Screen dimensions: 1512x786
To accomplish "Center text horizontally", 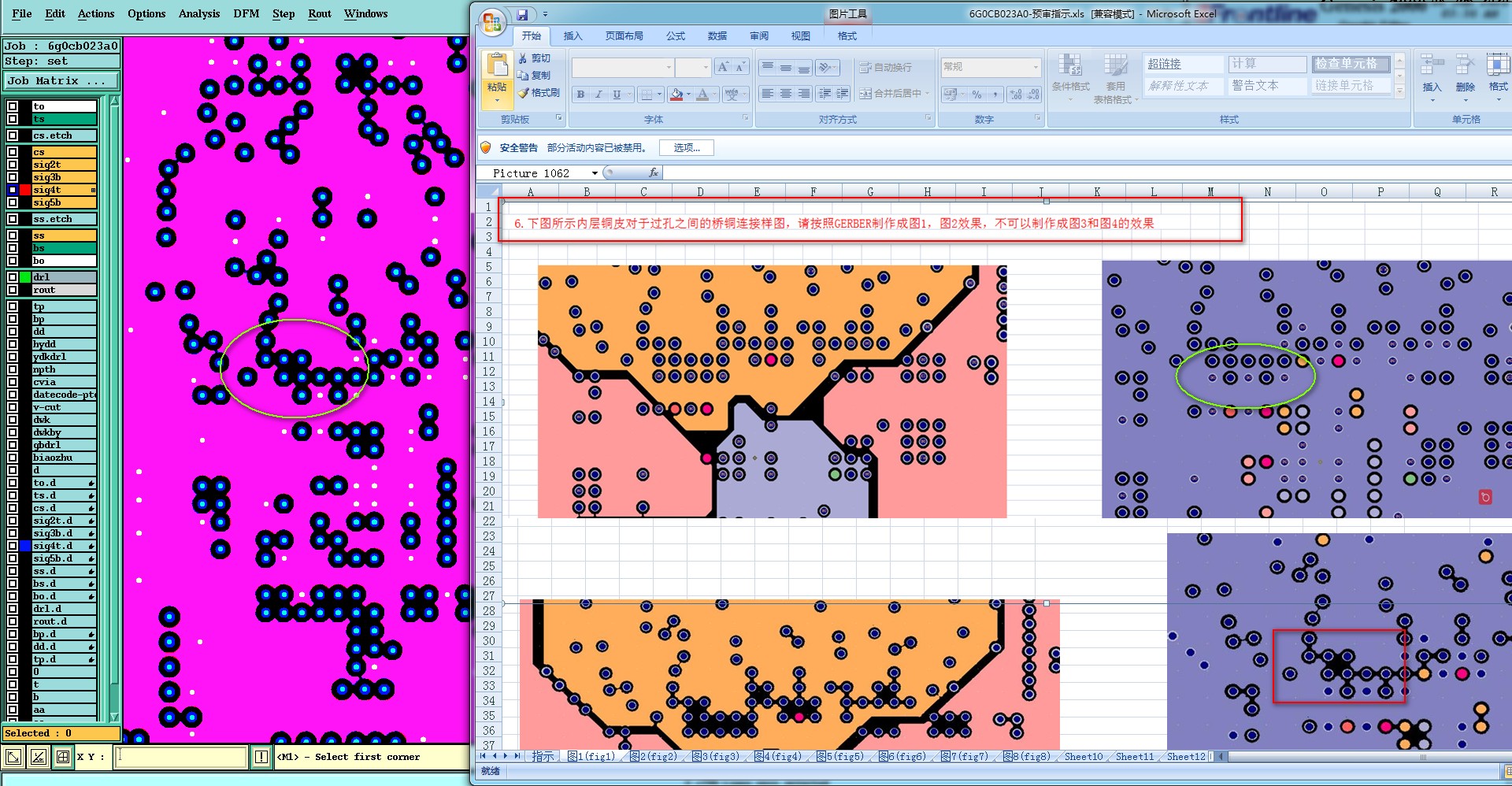I will (786, 94).
